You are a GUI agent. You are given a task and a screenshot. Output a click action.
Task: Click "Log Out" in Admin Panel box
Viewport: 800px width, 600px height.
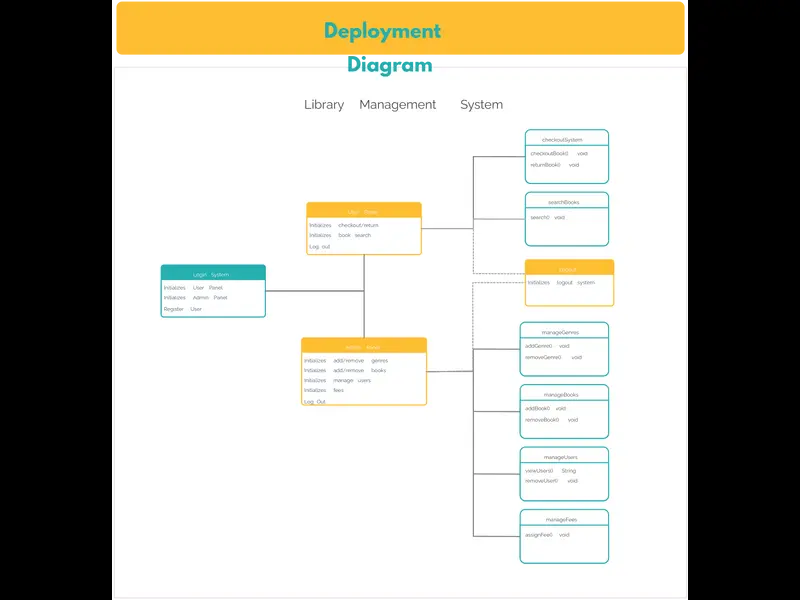(315, 402)
